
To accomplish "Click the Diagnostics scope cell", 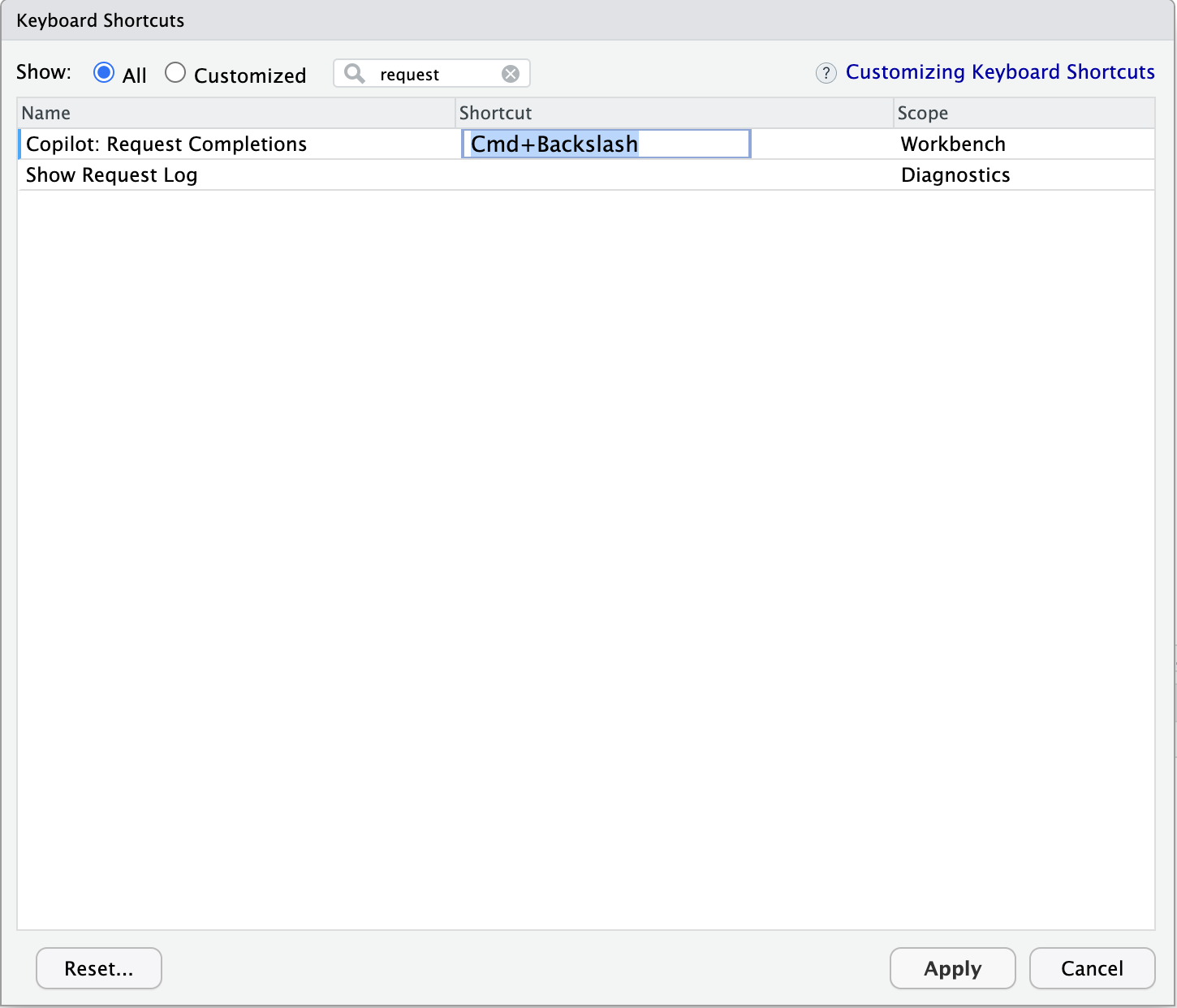I will click(x=955, y=175).
